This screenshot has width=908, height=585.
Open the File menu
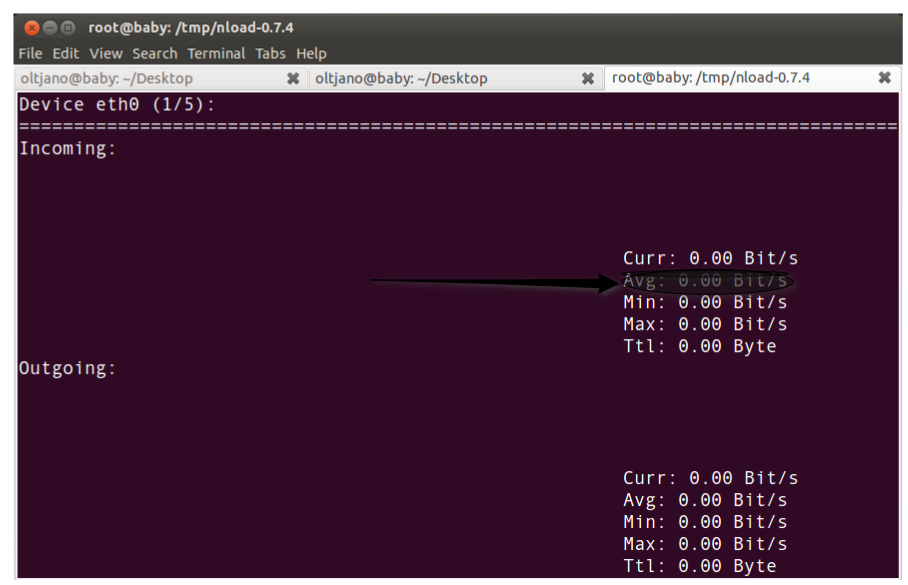click(x=29, y=53)
